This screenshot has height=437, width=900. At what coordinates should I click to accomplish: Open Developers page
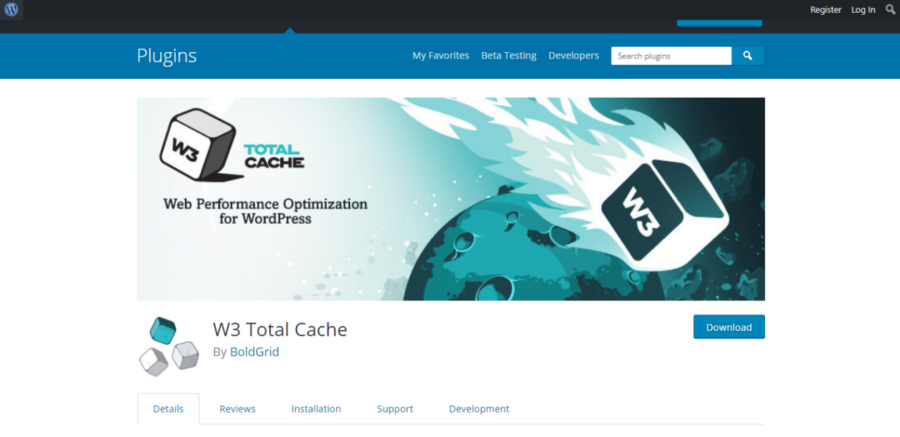573,56
